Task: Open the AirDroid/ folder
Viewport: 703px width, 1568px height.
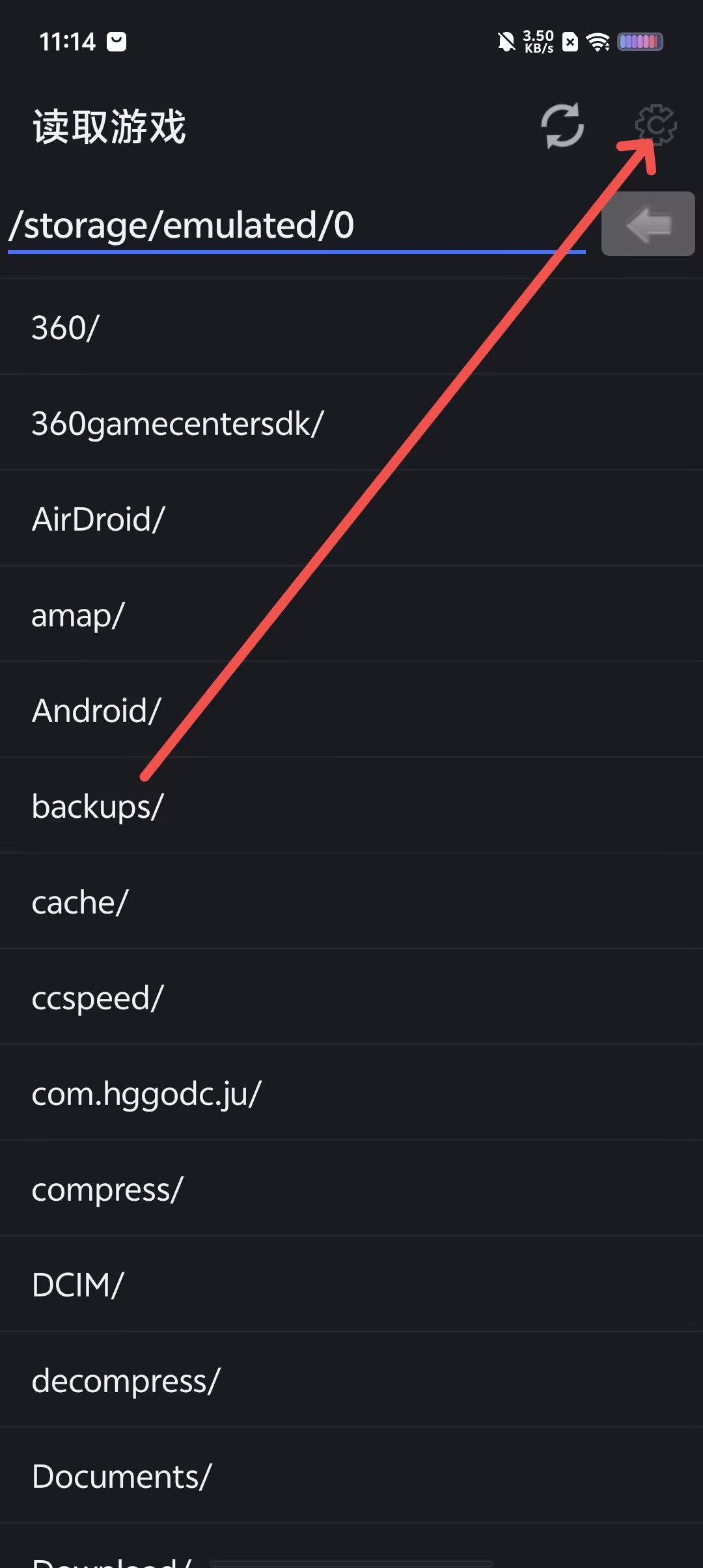Action: click(x=351, y=518)
